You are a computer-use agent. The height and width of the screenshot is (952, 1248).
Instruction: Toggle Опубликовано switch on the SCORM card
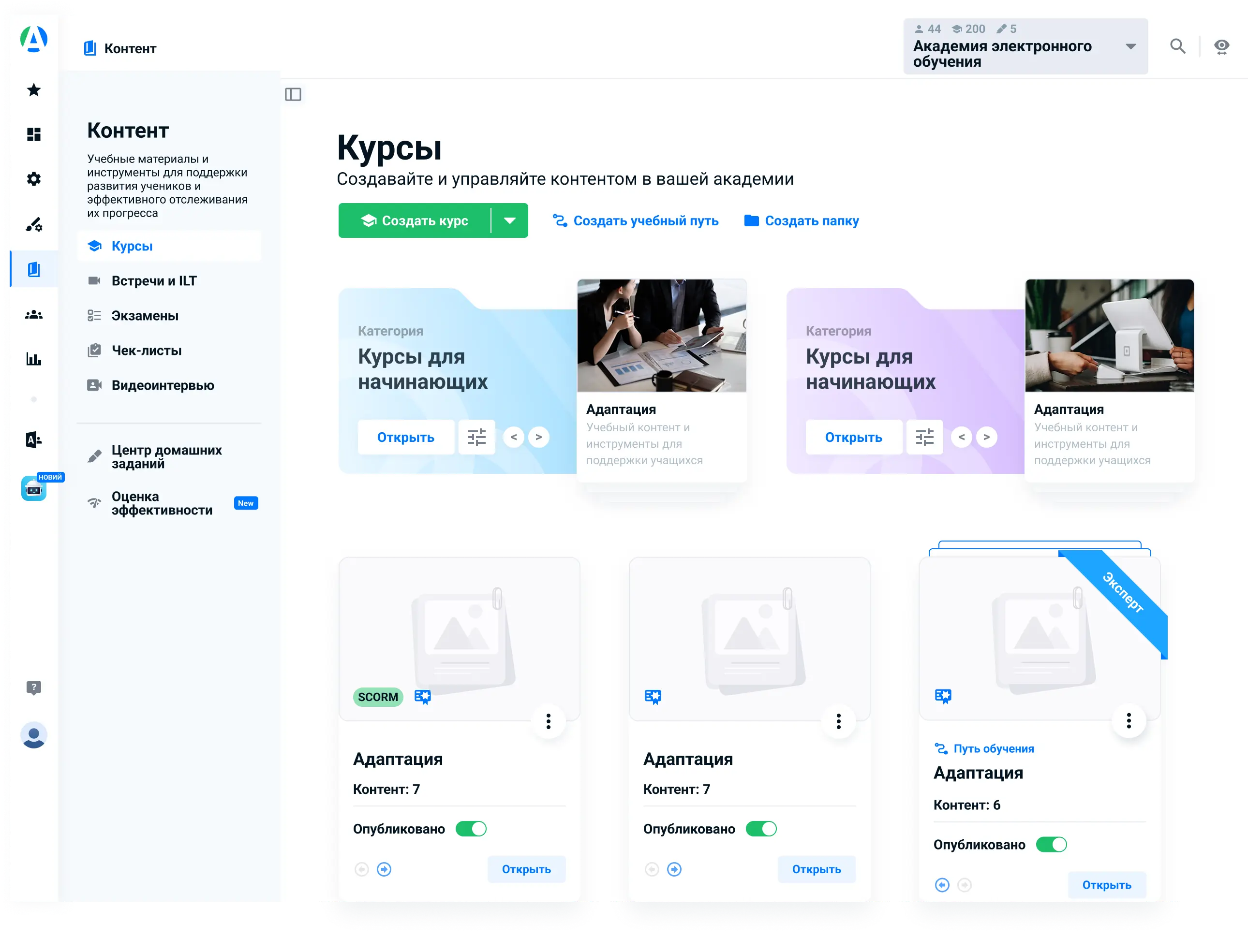click(x=471, y=829)
